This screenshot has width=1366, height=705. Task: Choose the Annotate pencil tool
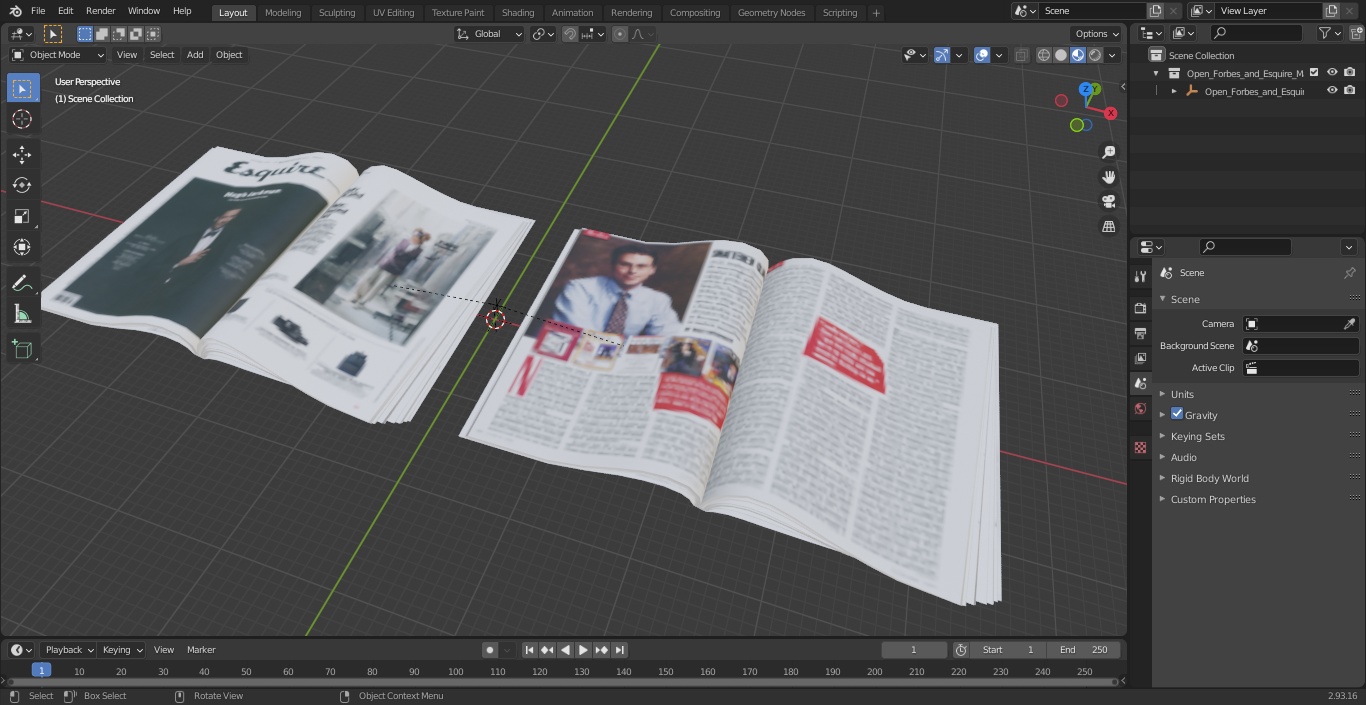pos(22,284)
